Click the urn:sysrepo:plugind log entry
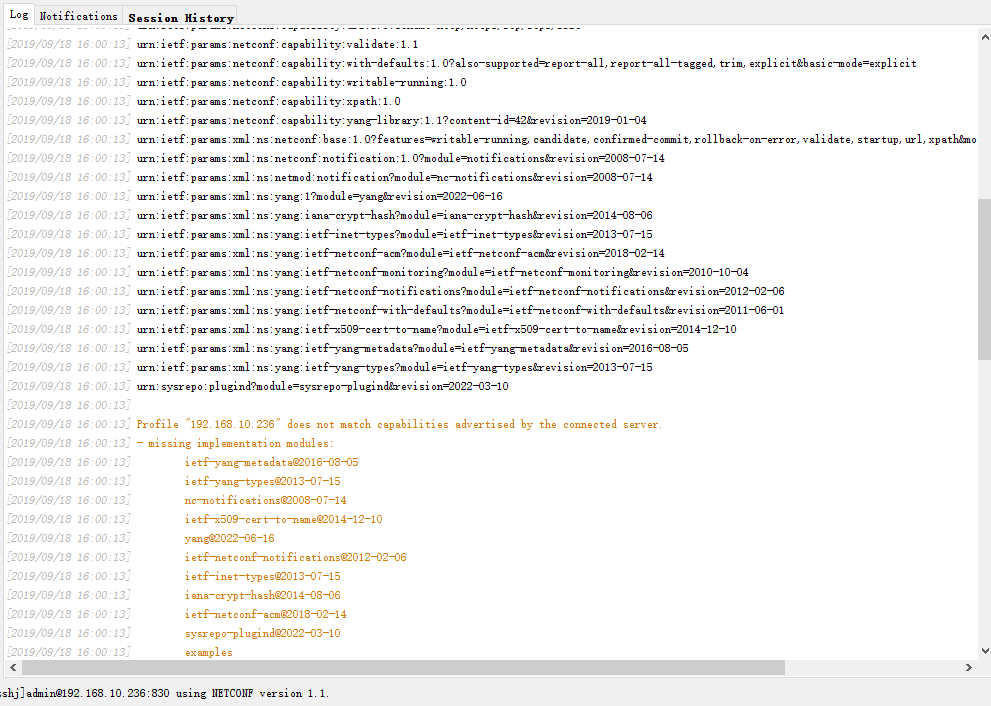The width and height of the screenshot is (991, 706). tap(310, 386)
